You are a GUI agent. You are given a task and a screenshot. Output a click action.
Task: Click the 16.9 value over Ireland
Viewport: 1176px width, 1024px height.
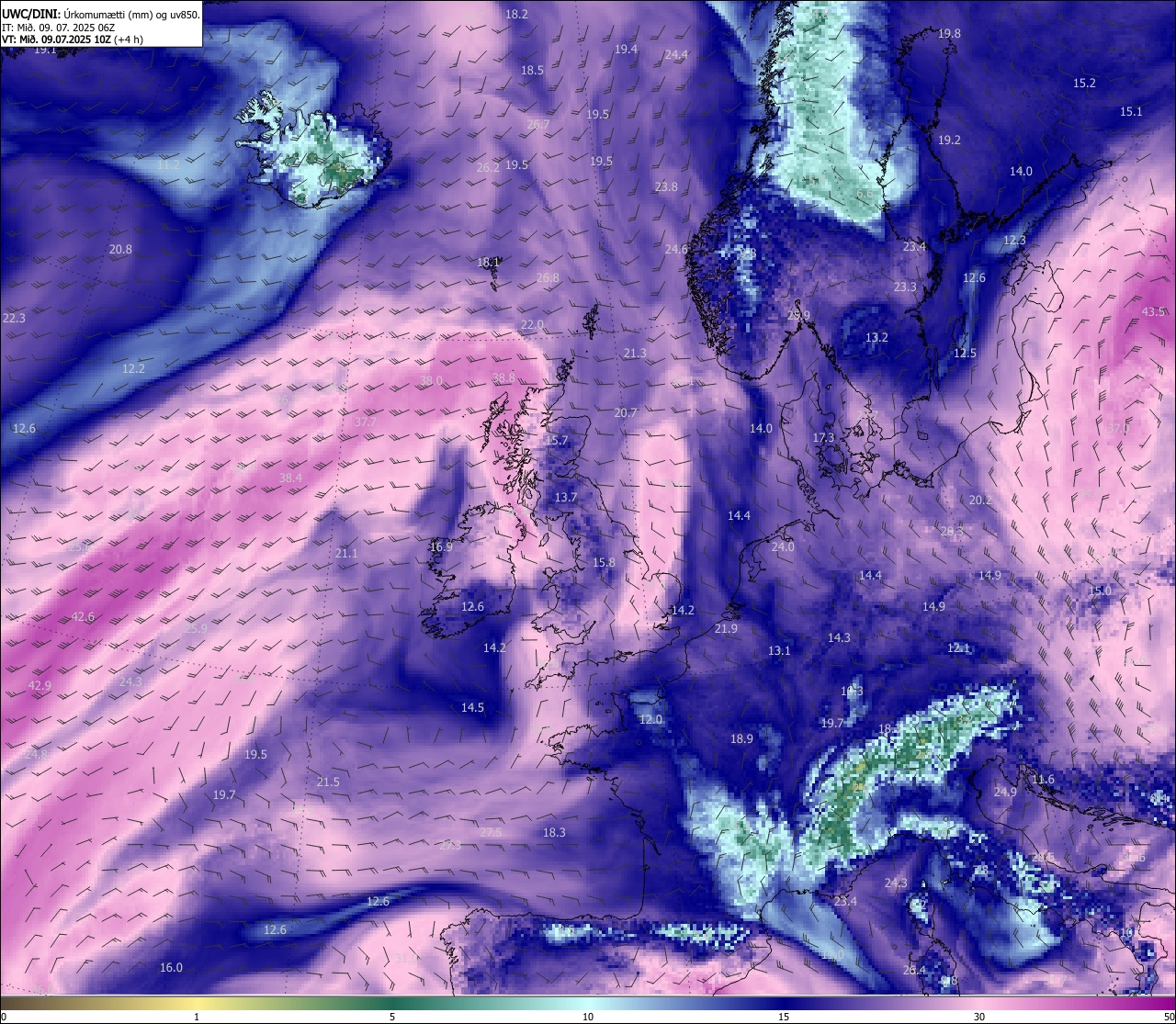pyautogui.click(x=441, y=546)
